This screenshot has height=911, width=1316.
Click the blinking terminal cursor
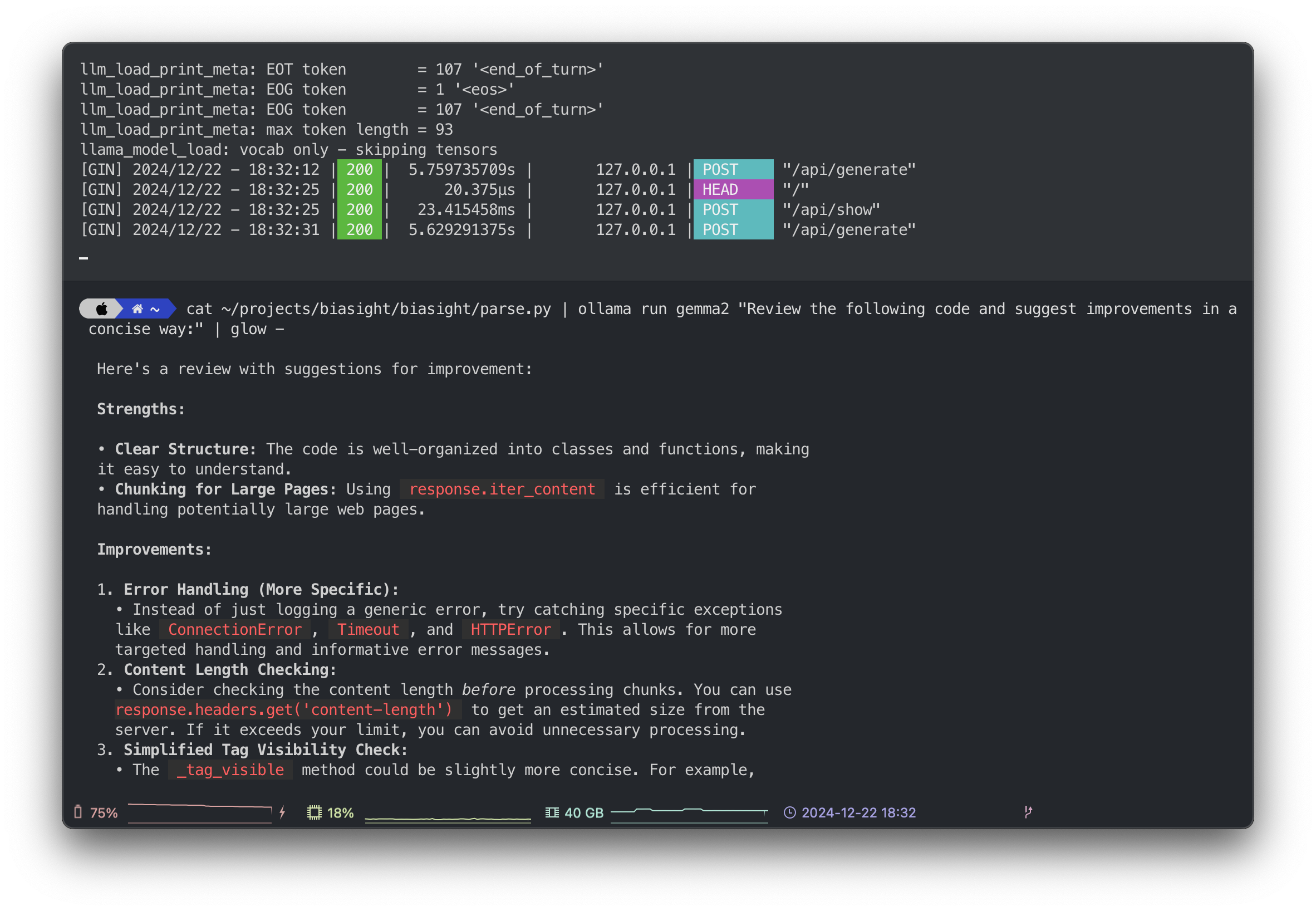[x=85, y=257]
